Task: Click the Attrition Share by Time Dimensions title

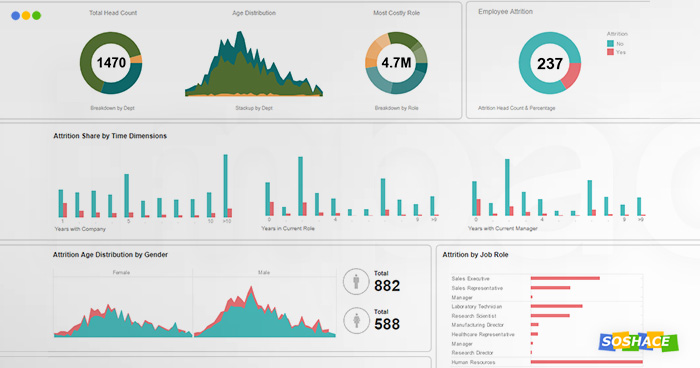Action: (x=110, y=136)
